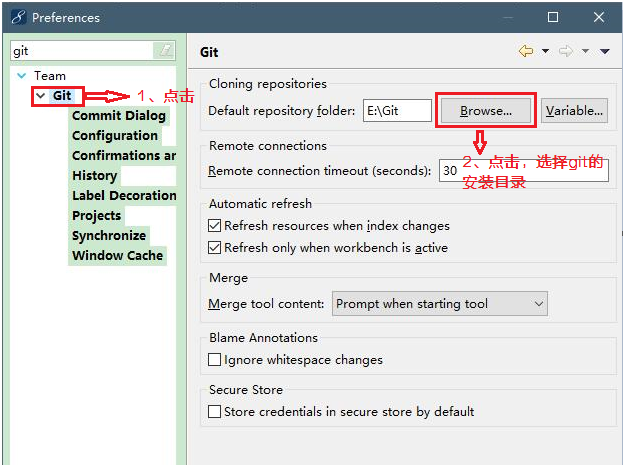Click the Preferences window app icon
The width and height of the screenshot is (625, 467).
(x=18, y=18)
